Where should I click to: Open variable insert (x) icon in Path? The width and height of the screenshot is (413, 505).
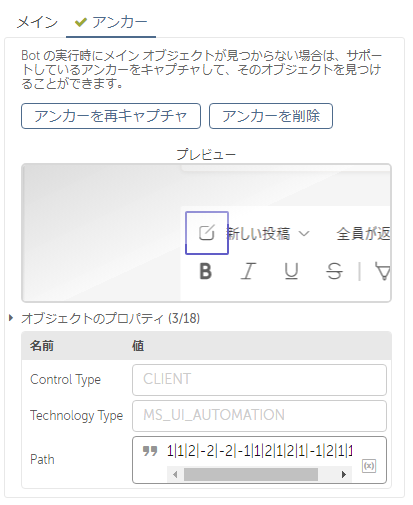(x=369, y=466)
